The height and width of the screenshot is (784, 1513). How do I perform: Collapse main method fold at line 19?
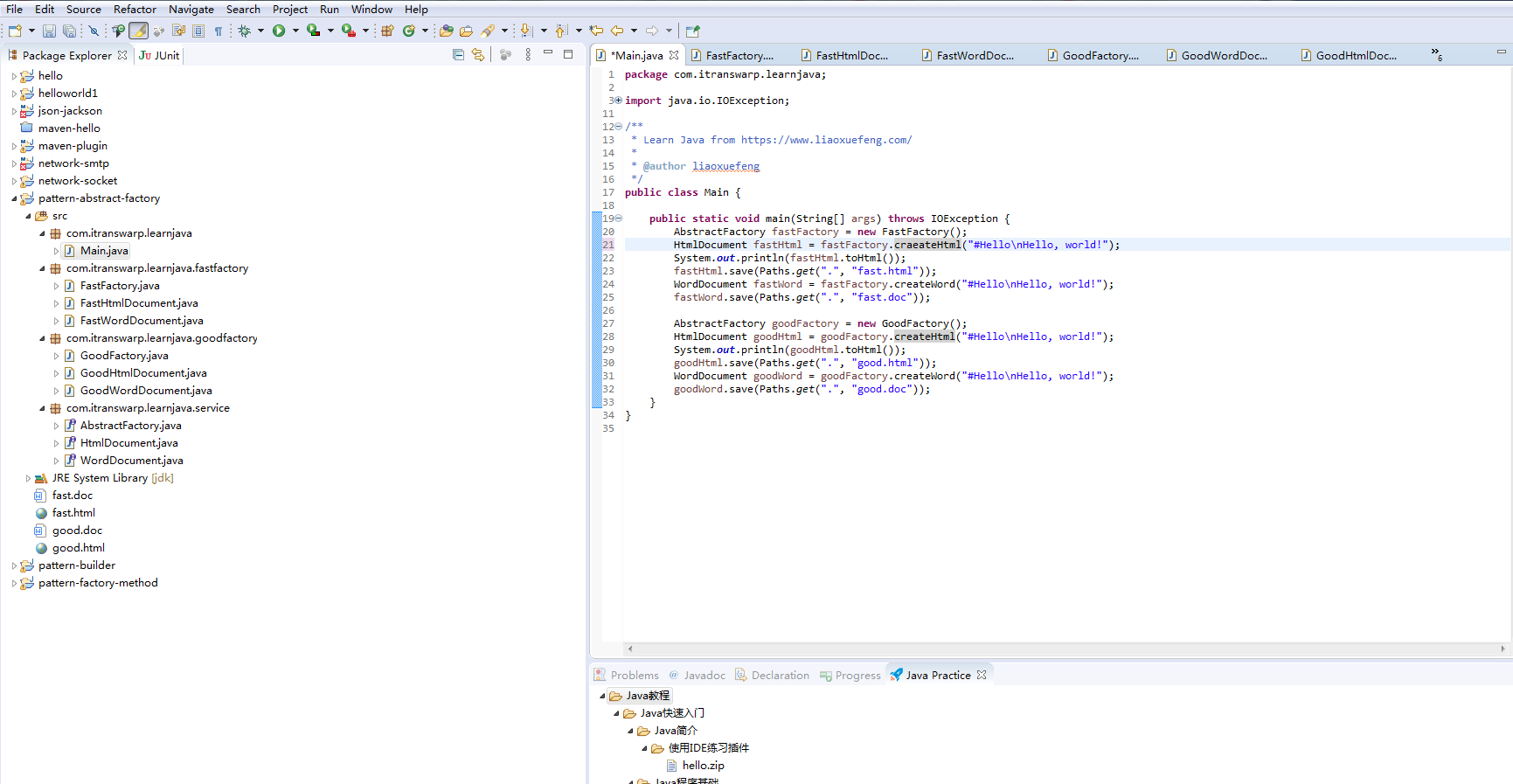619,219
